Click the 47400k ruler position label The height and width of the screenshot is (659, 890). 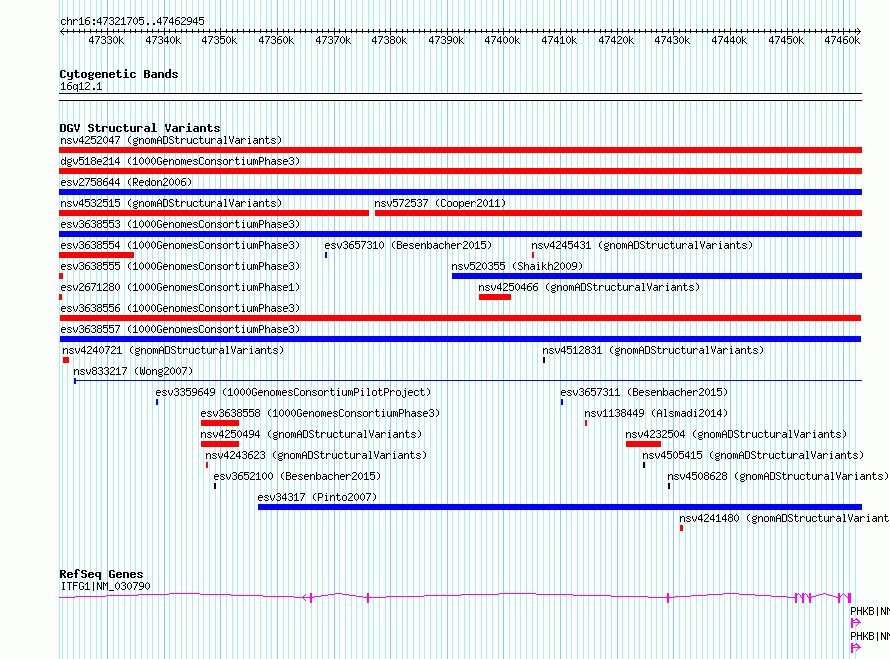(x=502, y=40)
